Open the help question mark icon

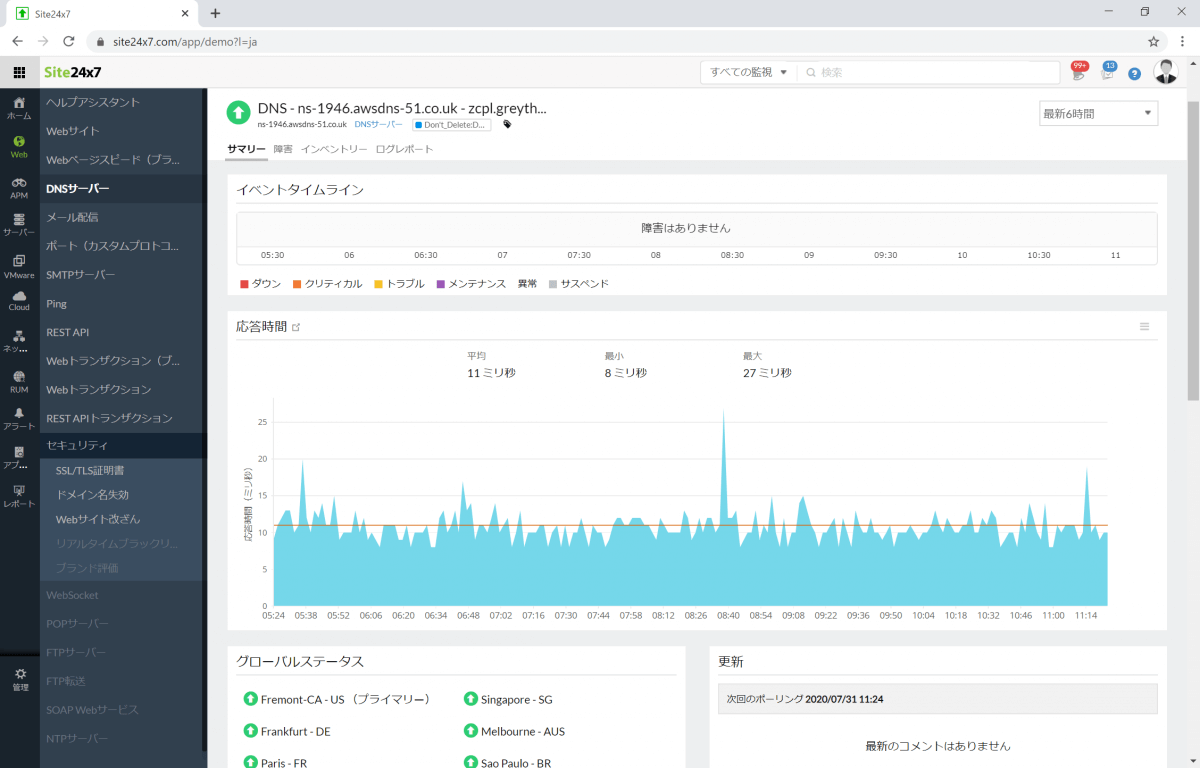click(x=1135, y=73)
